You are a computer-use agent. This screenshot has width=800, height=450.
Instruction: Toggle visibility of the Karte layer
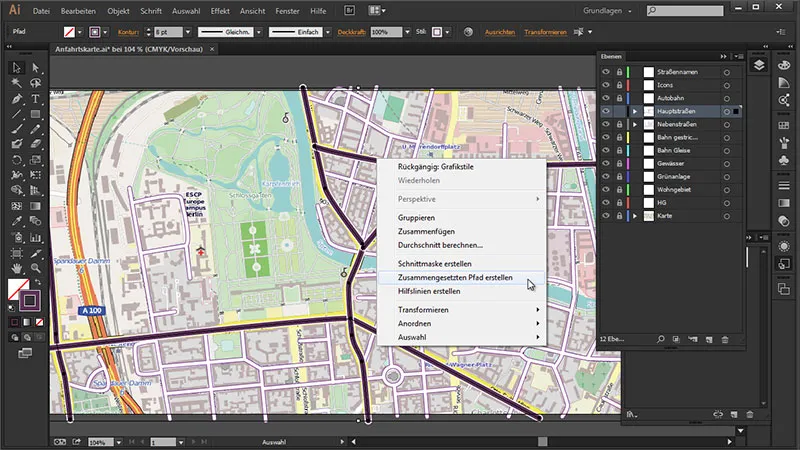pyautogui.click(x=606, y=215)
